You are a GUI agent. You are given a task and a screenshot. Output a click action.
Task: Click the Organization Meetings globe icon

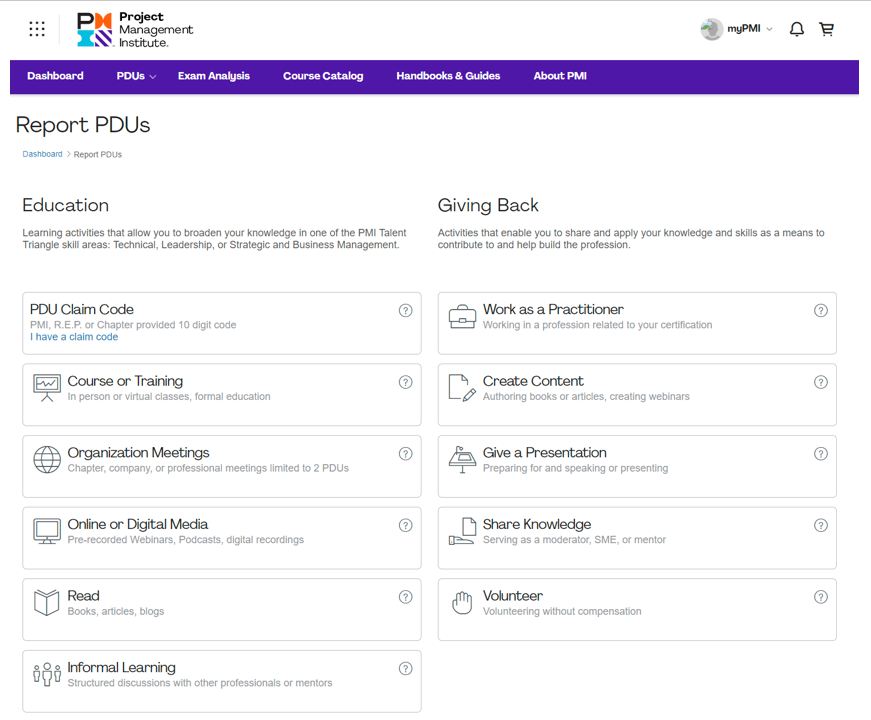(x=47, y=460)
